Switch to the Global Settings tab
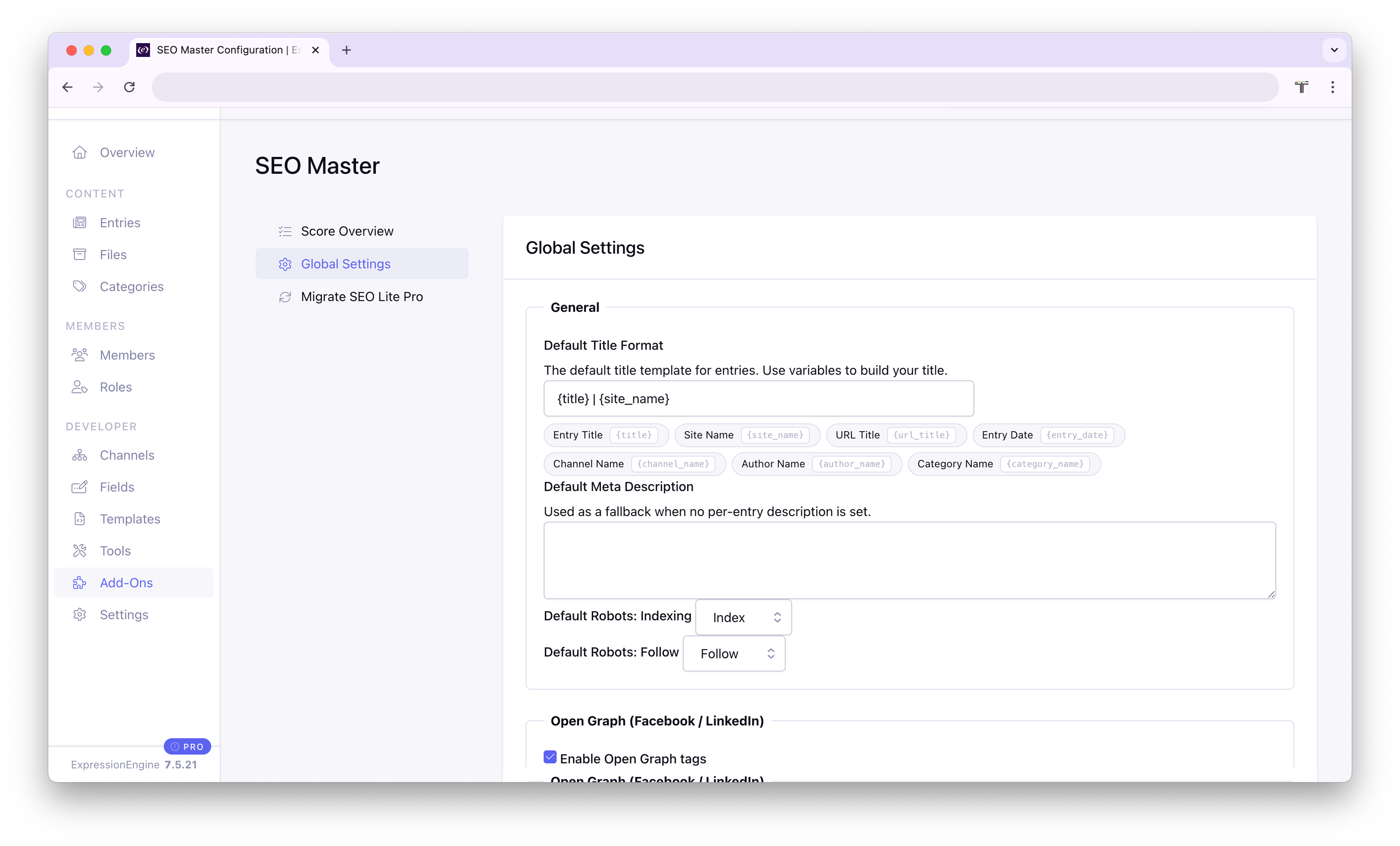 pos(345,263)
